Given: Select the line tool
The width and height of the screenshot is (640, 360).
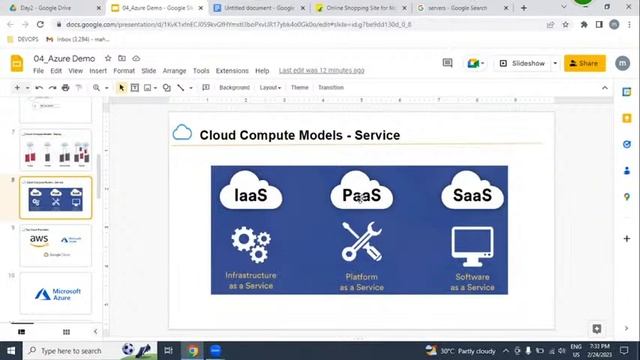Looking at the screenshot, I should (180, 88).
